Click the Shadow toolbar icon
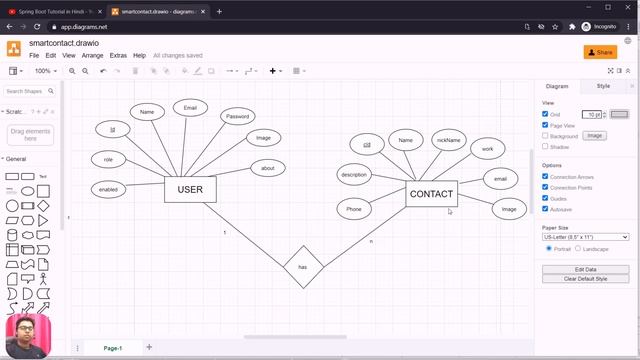This screenshot has height=360, width=640. pyautogui.click(x=211, y=71)
